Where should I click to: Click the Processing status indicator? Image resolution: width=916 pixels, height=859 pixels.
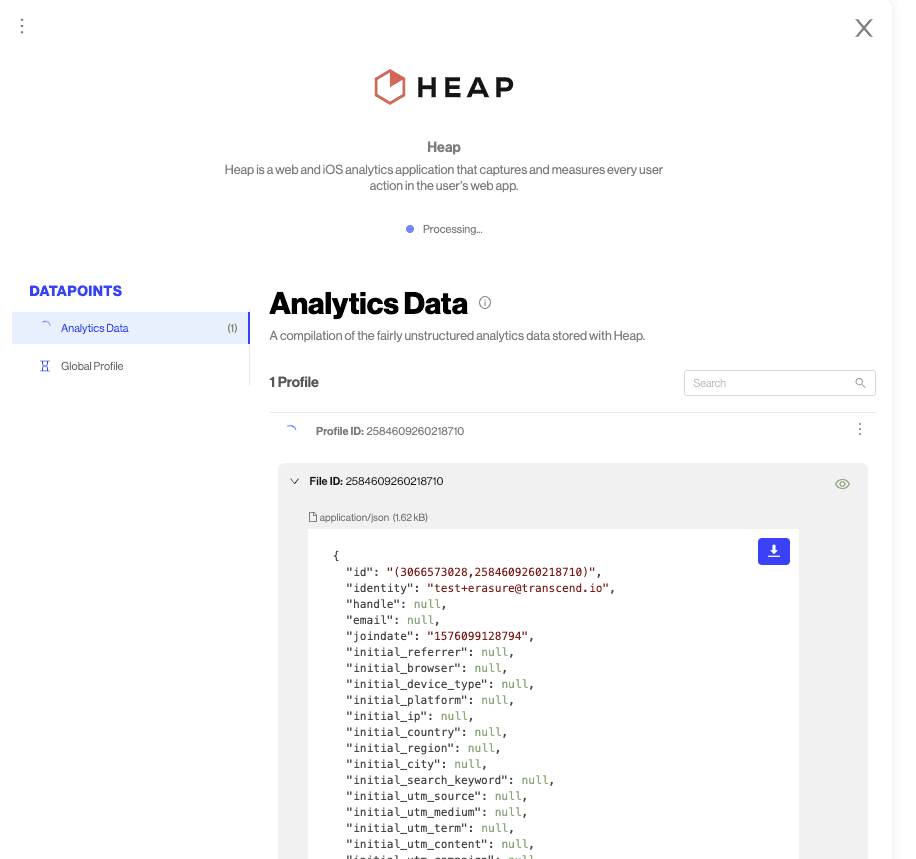[x=444, y=229]
